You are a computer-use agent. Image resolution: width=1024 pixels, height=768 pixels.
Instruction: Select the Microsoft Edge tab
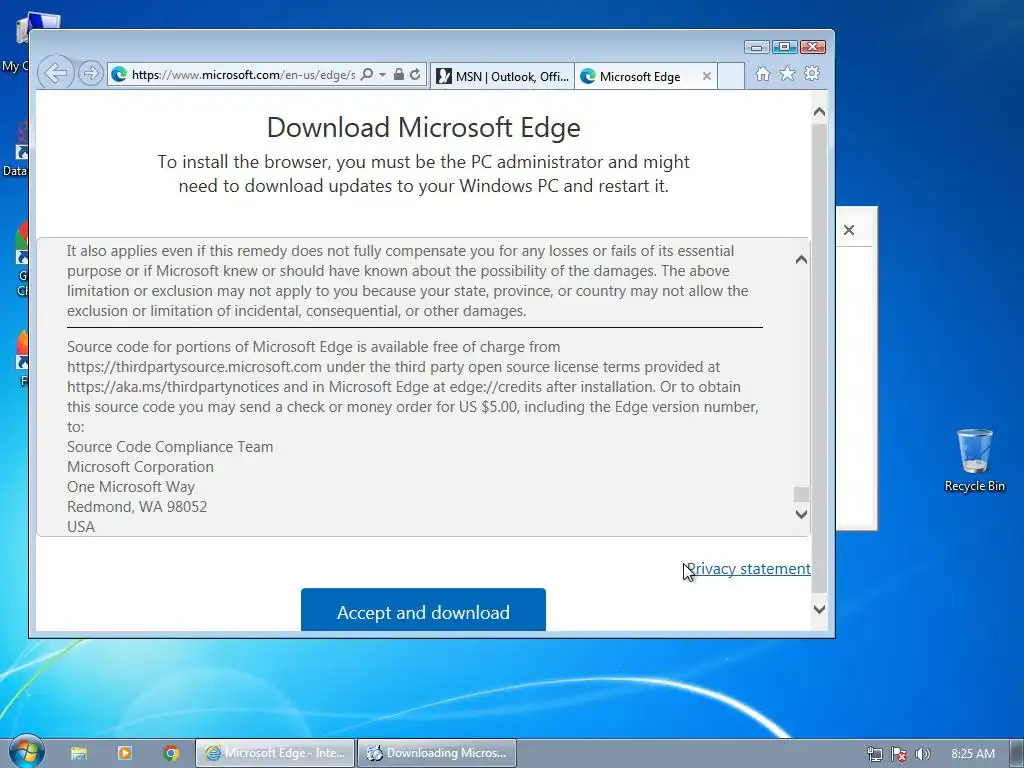point(640,76)
